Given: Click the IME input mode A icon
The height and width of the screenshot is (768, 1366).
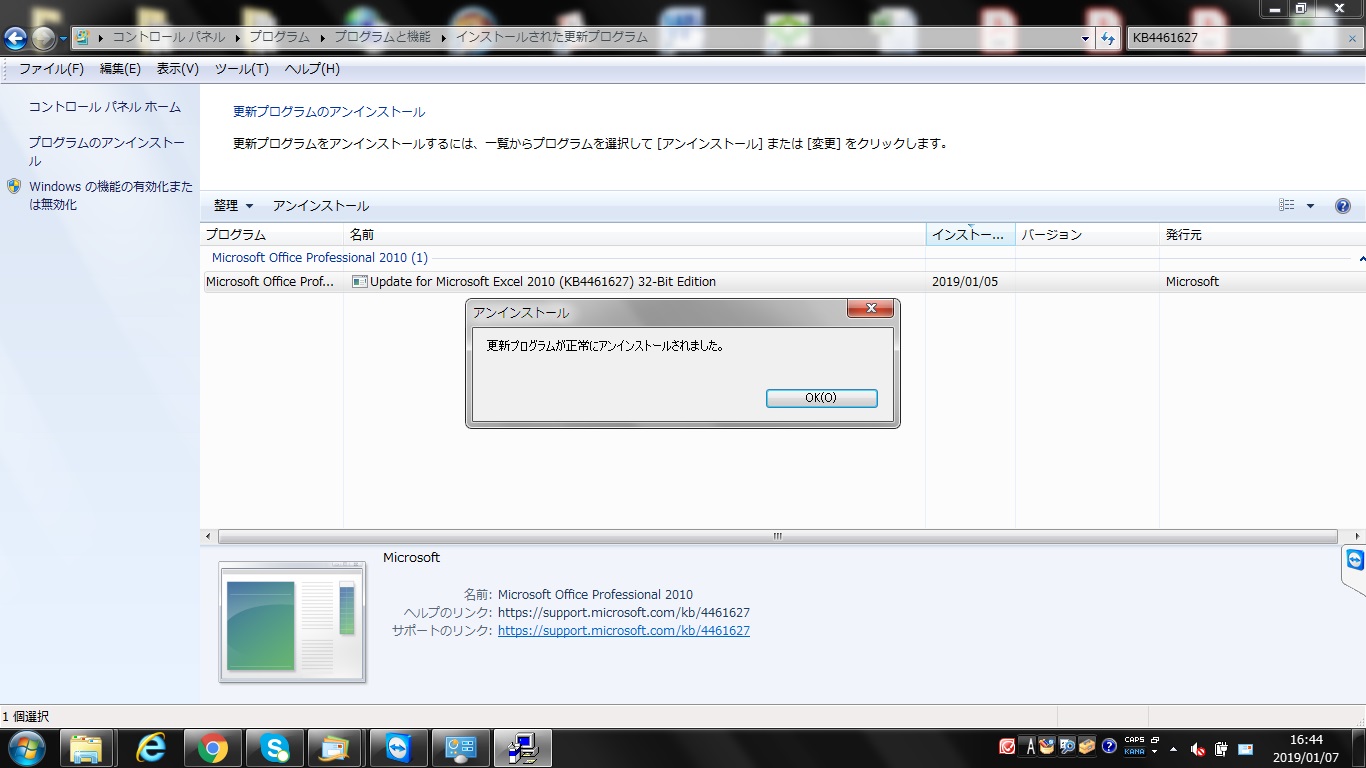Looking at the screenshot, I should pos(1030,747).
